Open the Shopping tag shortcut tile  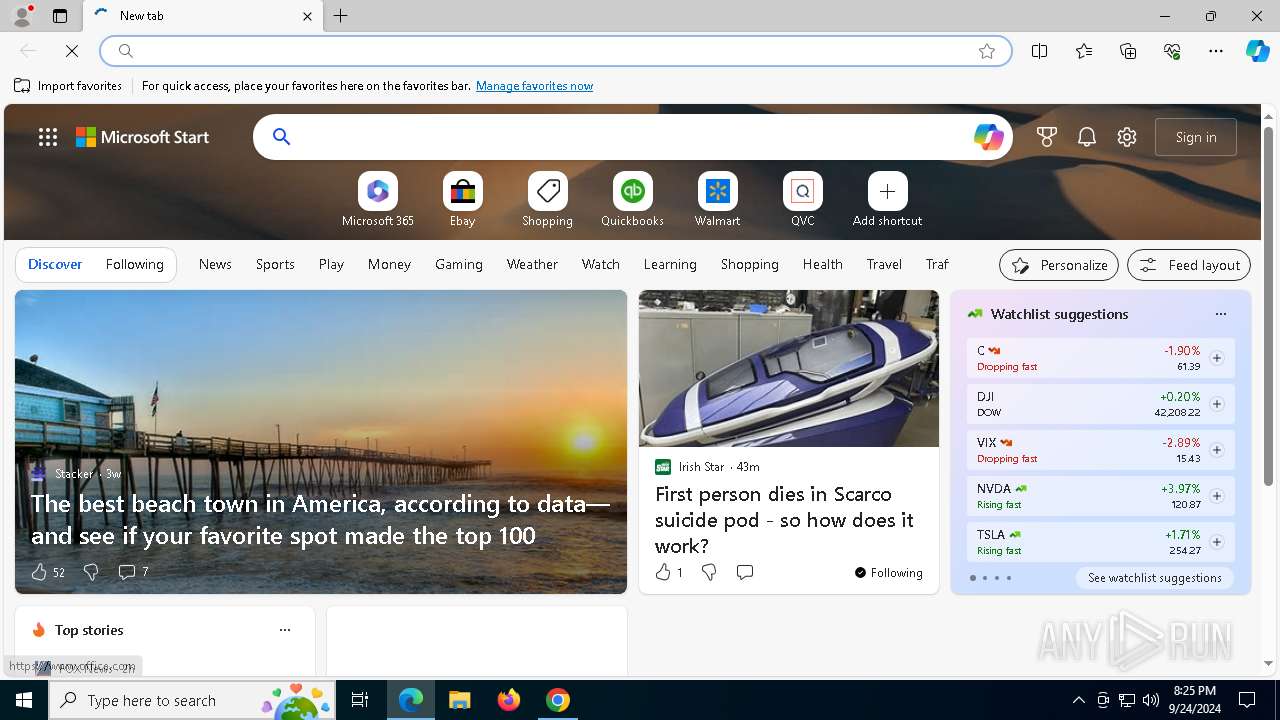pos(548,191)
